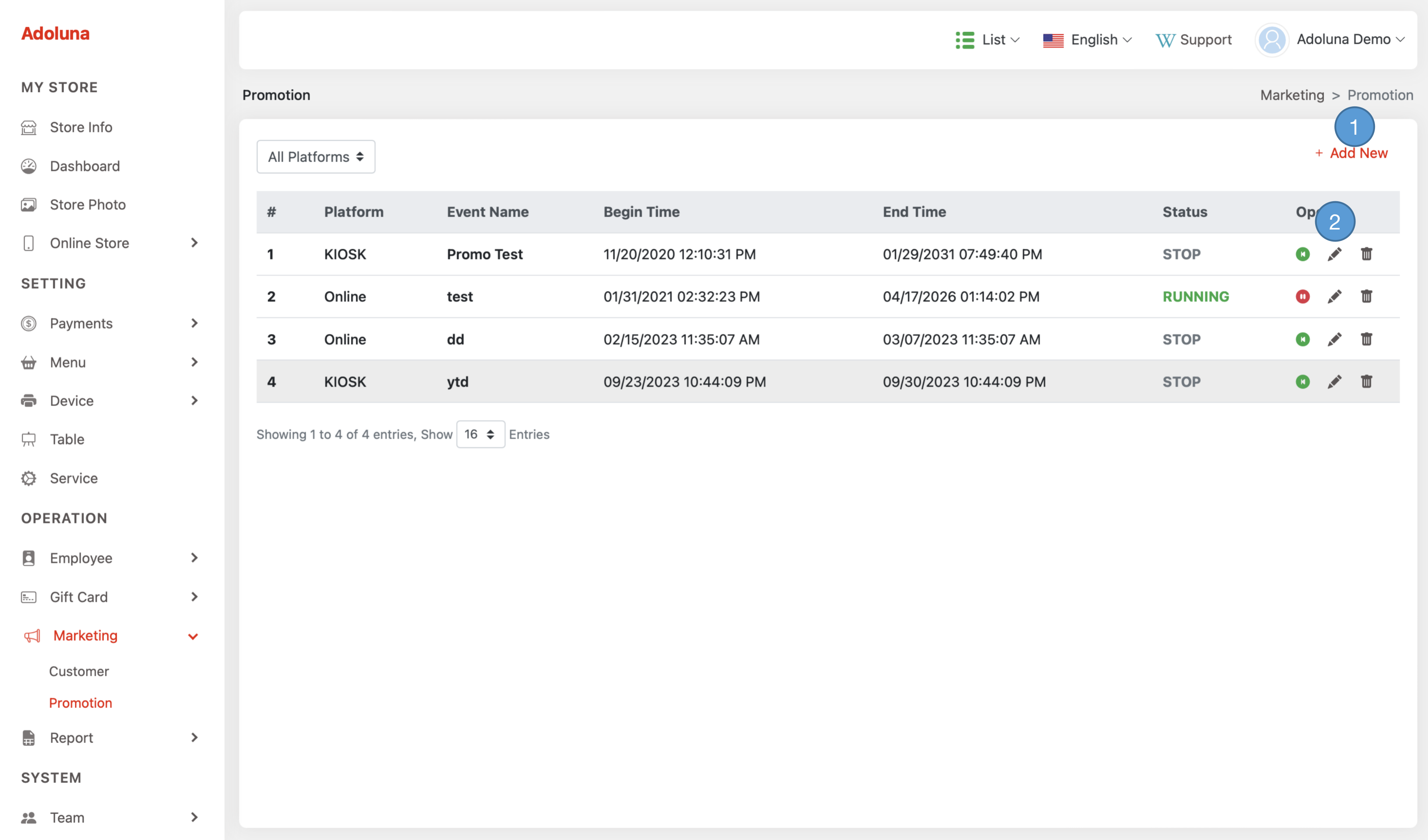Sort by the Status column header
Screen dimensions: 1428x840
coord(1185,212)
